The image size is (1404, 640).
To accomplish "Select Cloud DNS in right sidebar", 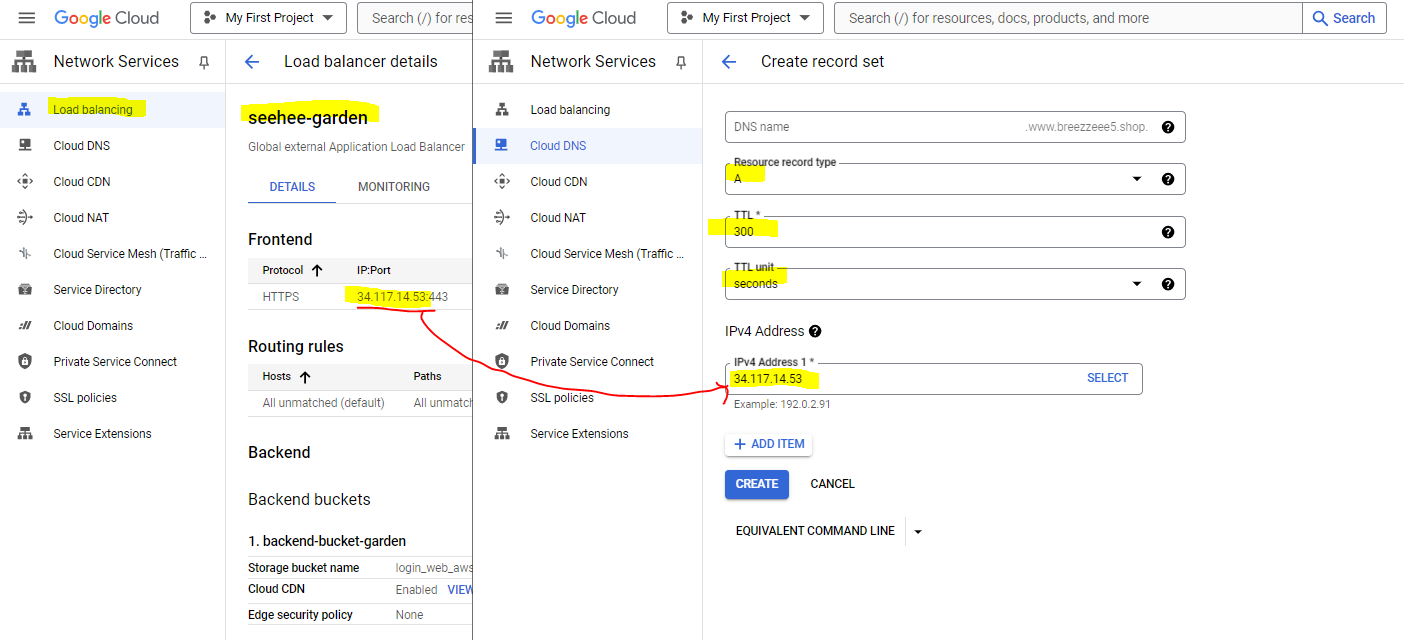I will pyautogui.click(x=587, y=146).
